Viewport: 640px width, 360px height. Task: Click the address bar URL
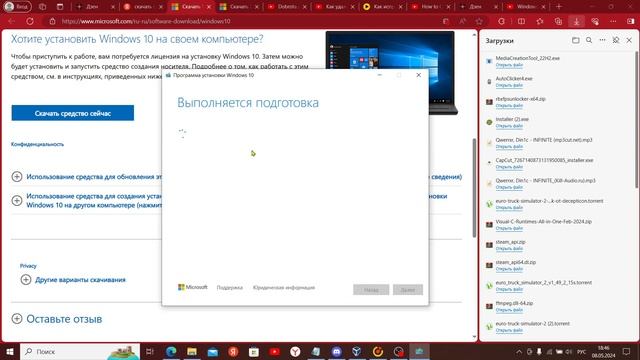(x=146, y=21)
